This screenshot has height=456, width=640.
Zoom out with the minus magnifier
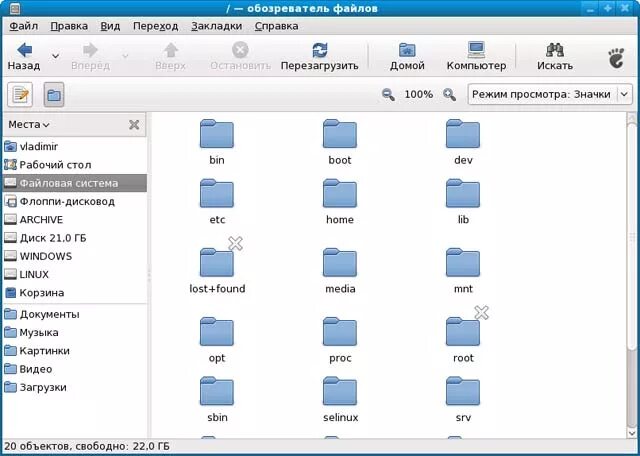[x=388, y=95]
